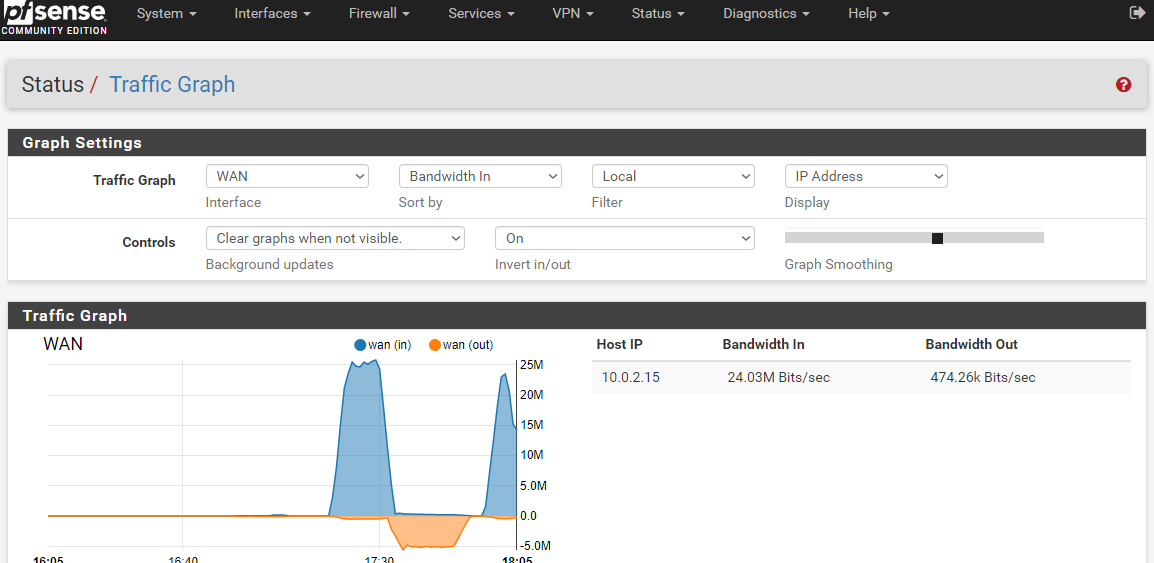The width and height of the screenshot is (1154, 563).
Task: Toggle the wan (in) legend series
Action: point(383,345)
